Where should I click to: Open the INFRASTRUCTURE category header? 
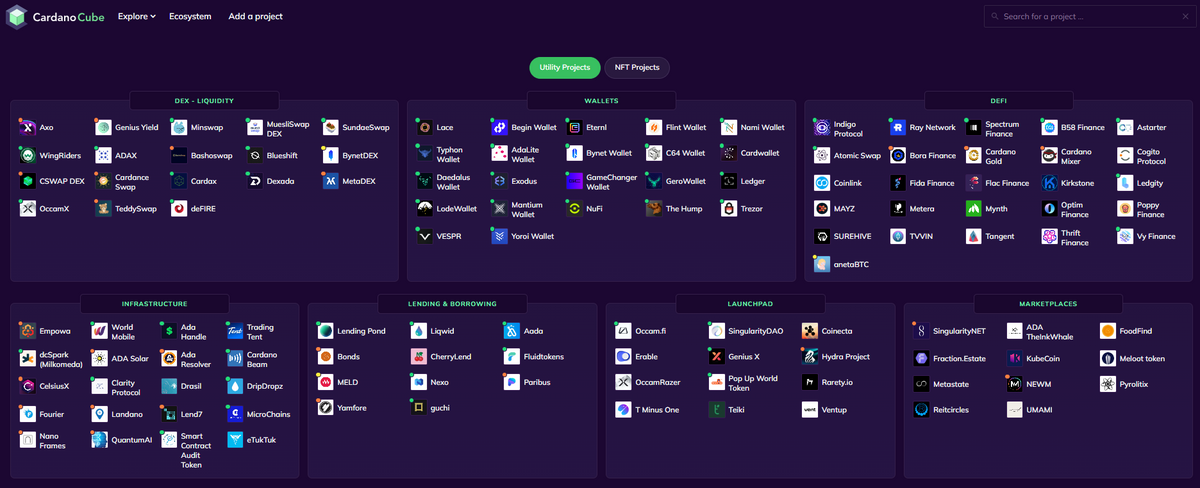[x=155, y=303]
